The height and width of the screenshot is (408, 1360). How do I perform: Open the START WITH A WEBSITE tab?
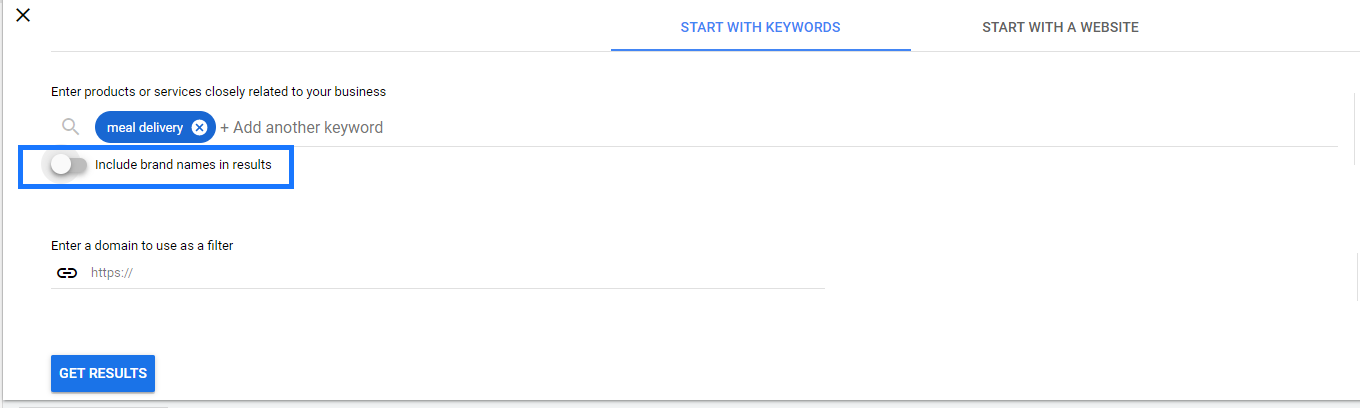(1060, 27)
